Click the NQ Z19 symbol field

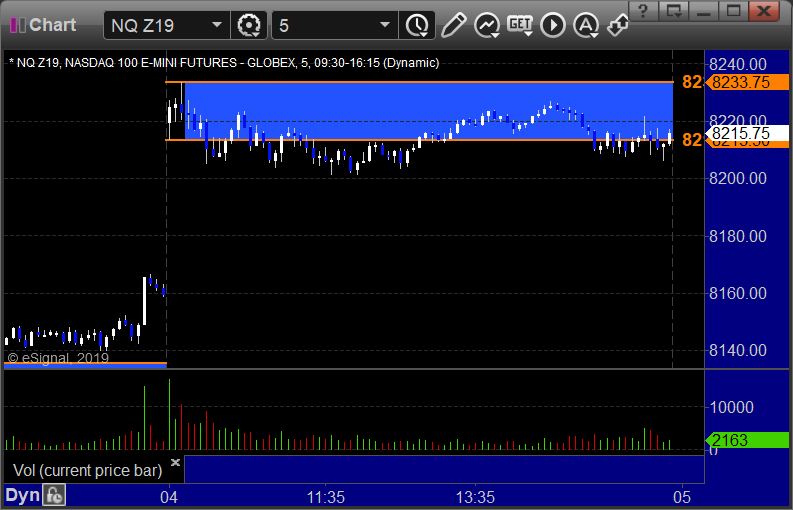coord(167,25)
